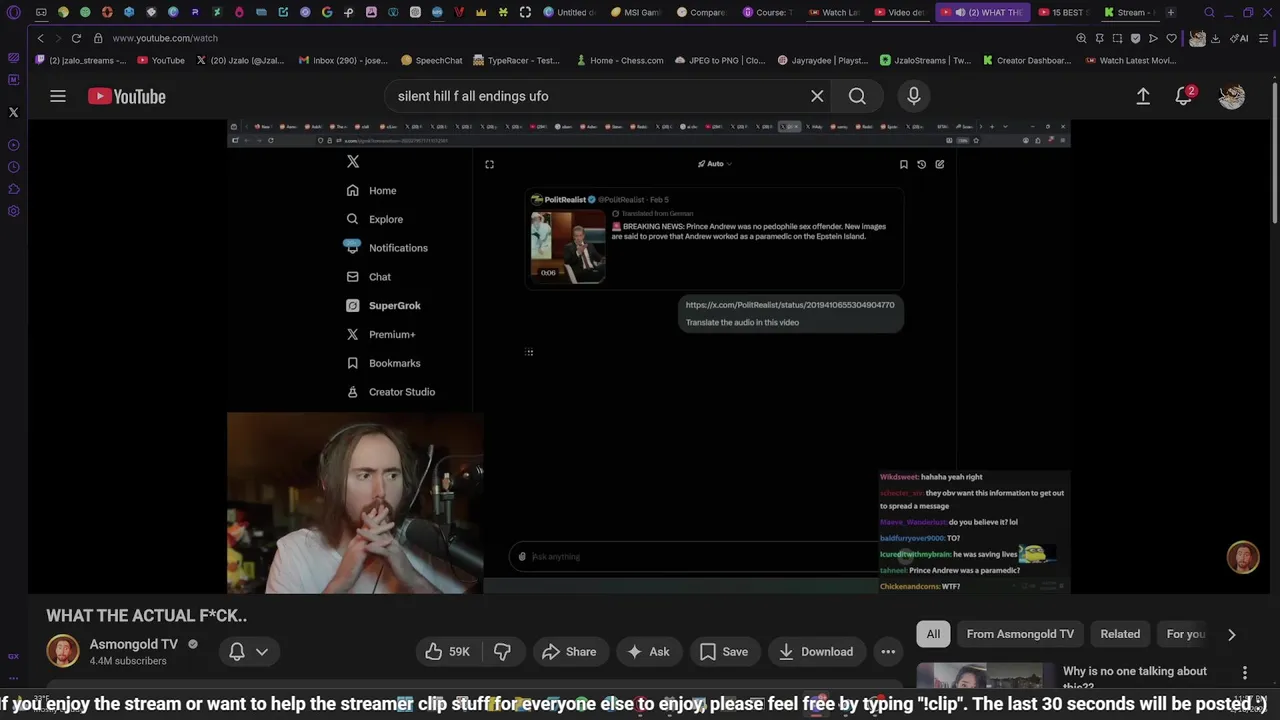Toggle the channel notification bell
The height and width of the screenshot is (720, 1280).
pyautogui.click(x=237, y=651)
